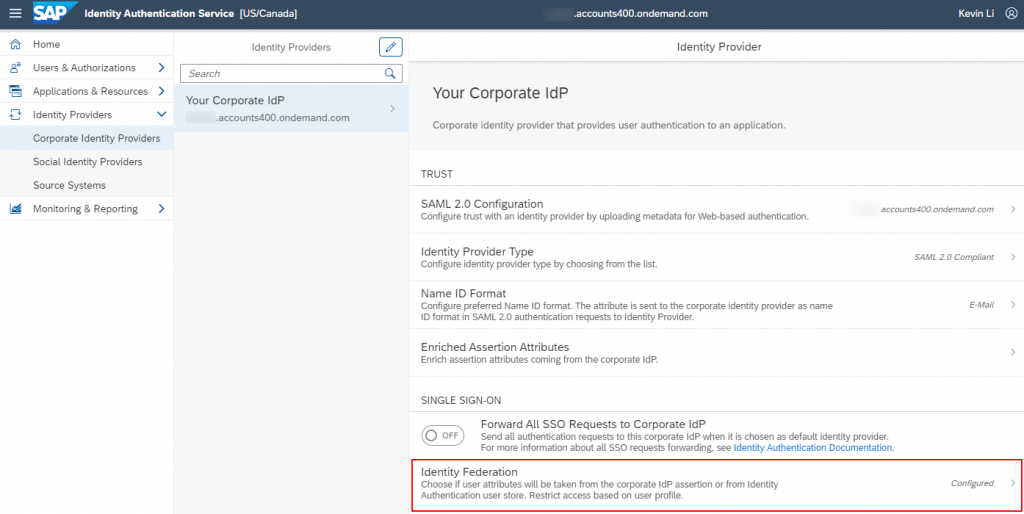The image size is (1024, 514).
Task: Click Forward All SSO Requests heading
Action: pos(593,423)
